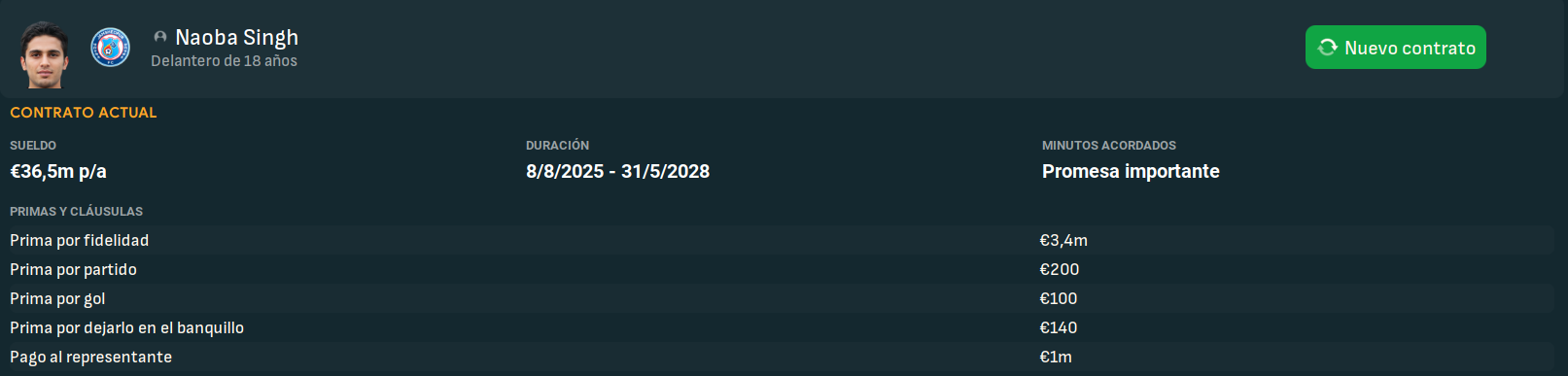Select the Prima por fidelidad row
The image size is (1568, 376).
pos(782,240)
